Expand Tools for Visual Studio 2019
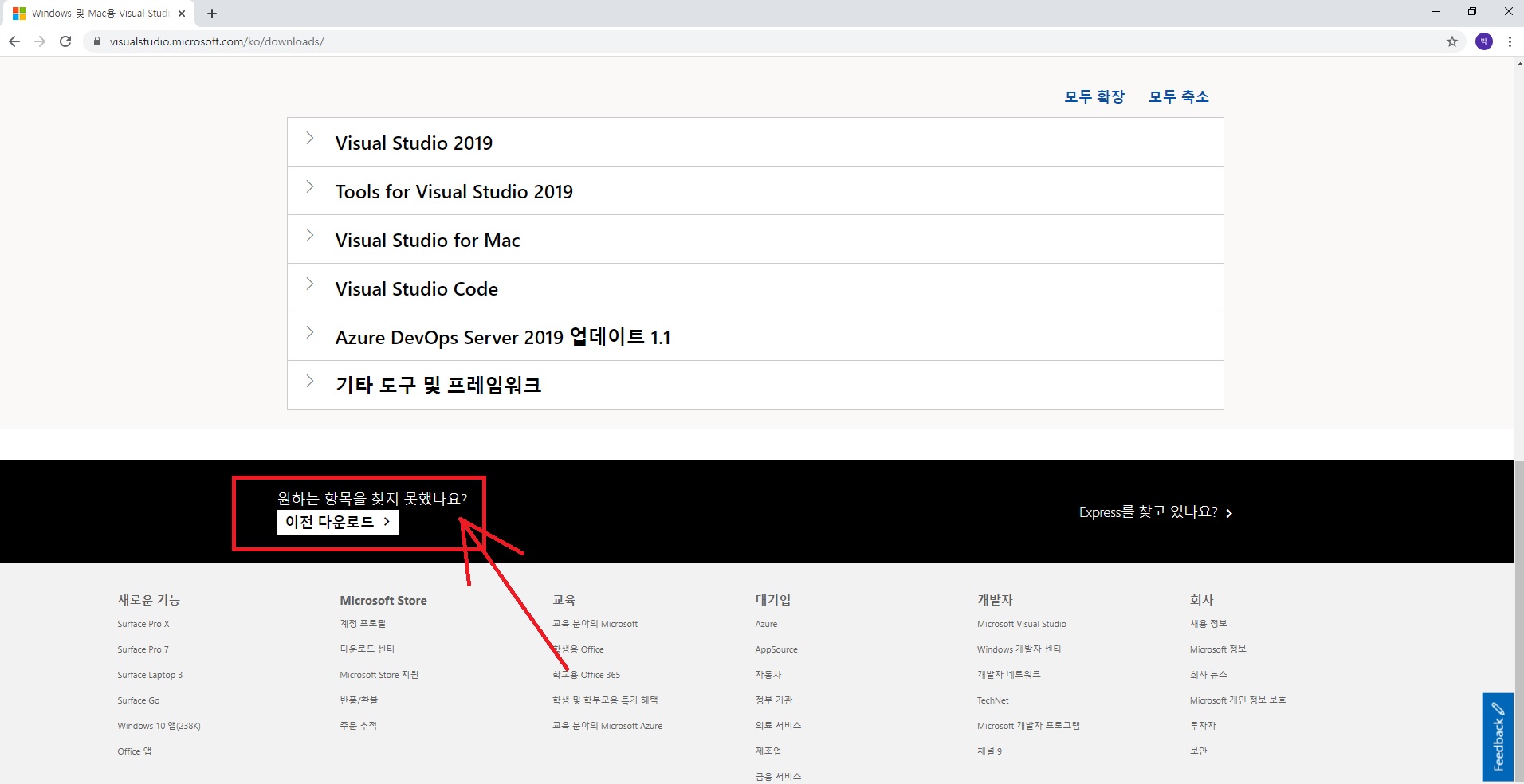Screen dimensions: 1524x784 [755, 191]
